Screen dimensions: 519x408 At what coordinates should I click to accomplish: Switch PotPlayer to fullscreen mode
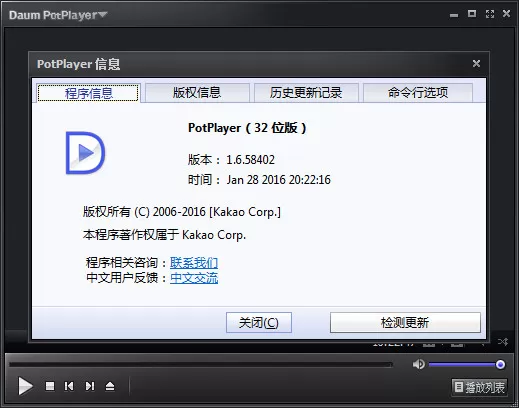tap(490, 14)
